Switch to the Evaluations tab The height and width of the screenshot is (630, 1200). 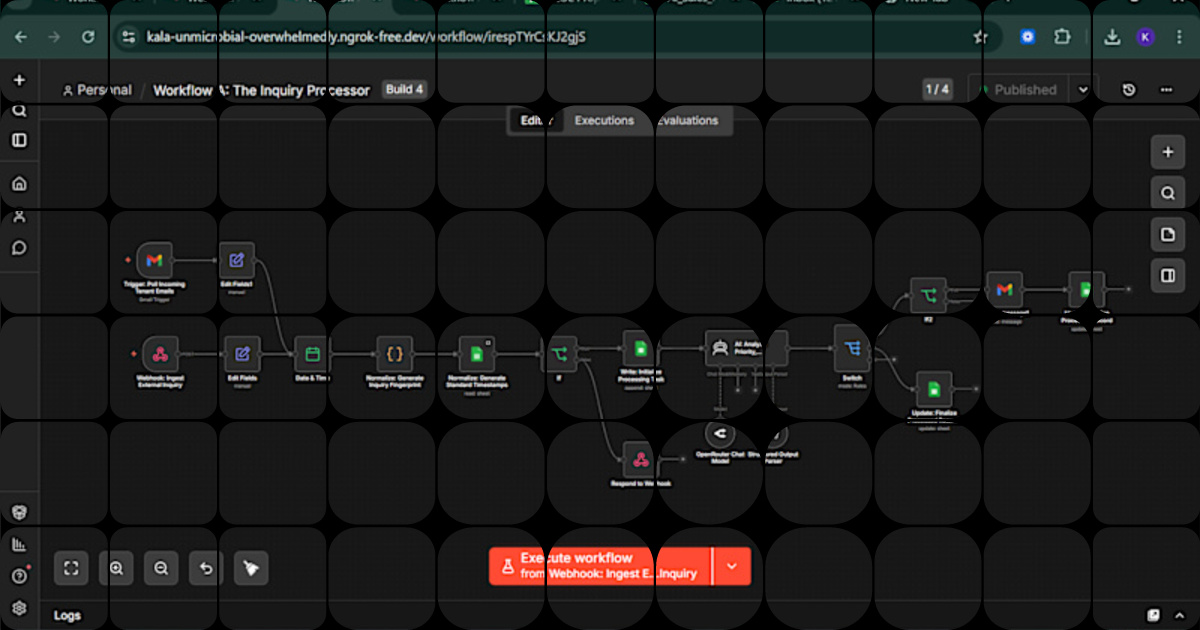[x=687, y=121]
